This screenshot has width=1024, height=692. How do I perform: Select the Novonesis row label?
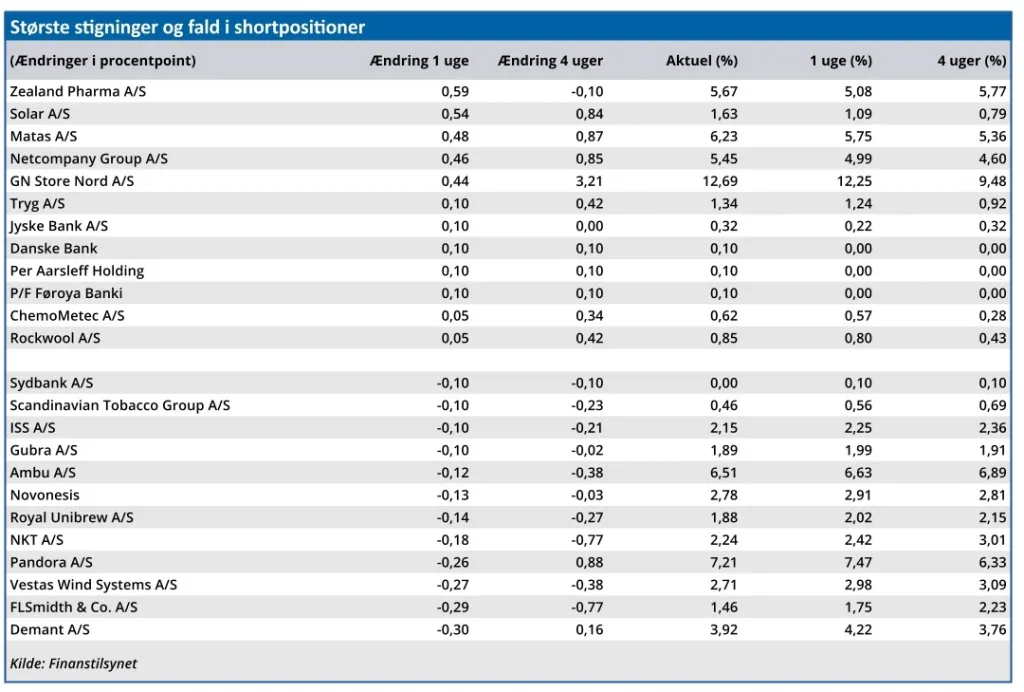click(45, 495)
